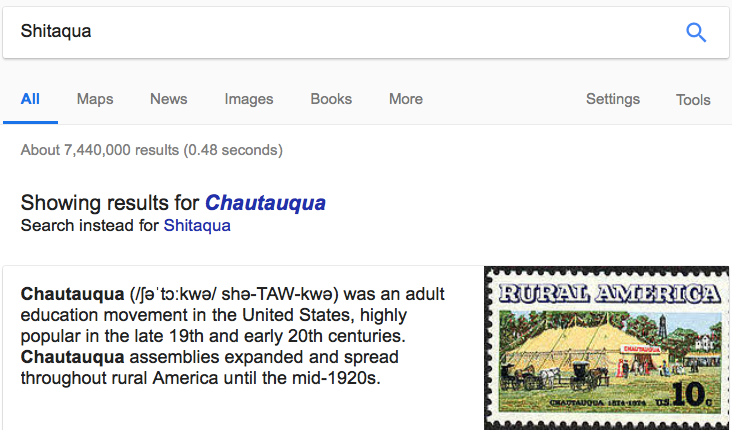Open the News tab
The width and height of the screenshot is (732, 430).
pos(168,99)
